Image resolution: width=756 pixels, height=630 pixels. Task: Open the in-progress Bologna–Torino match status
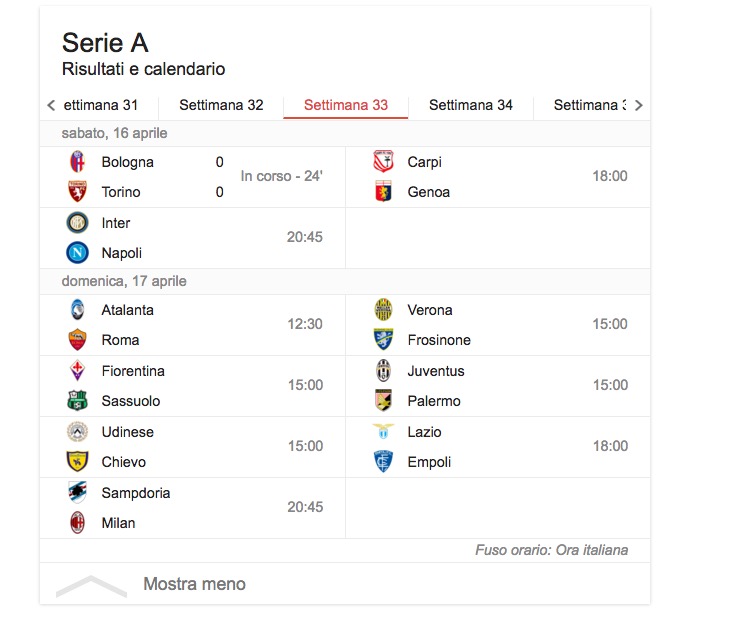(281, 177)
